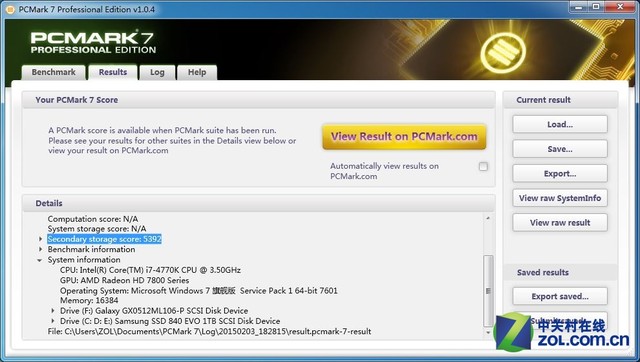Expand the Drive (F:) Galaxy entry
The width and height of the screenshot is (640, 362).
coord(53,311)
